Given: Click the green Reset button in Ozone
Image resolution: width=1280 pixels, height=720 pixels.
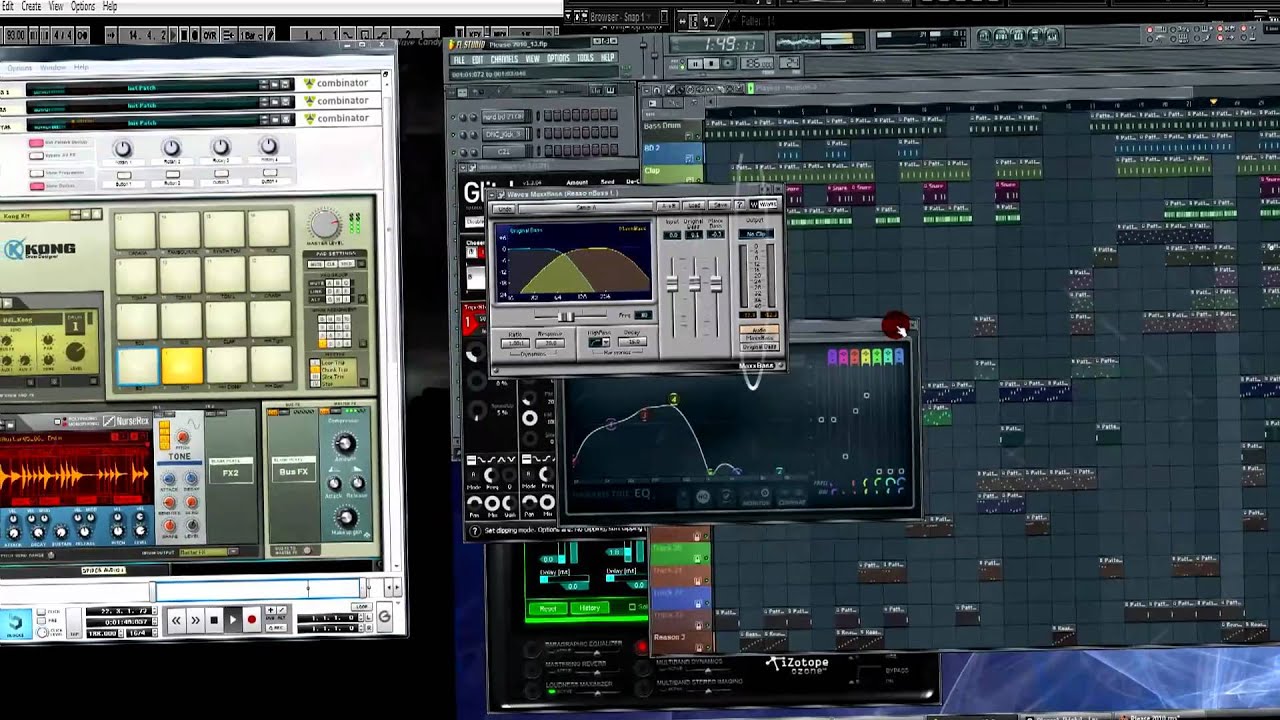Looking at the screenshot, I should click(x=548, y=608).
